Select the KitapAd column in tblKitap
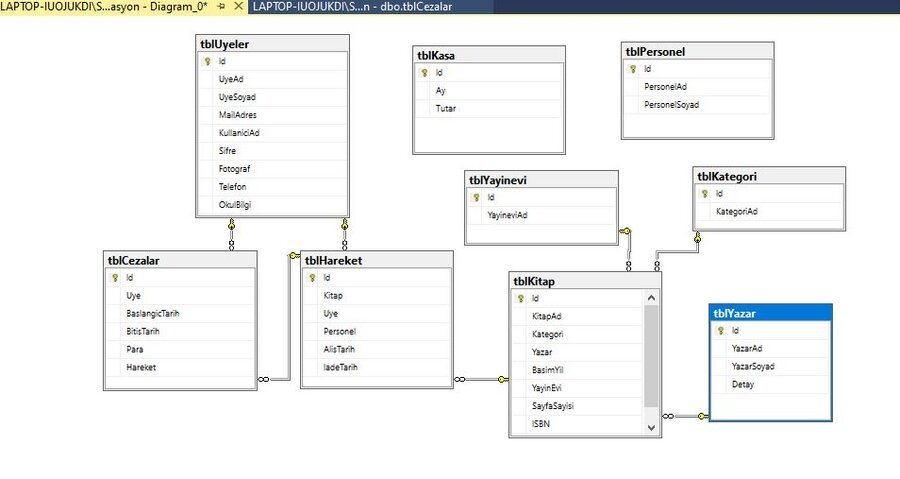The image size is (900, 479). coord(578,316)
